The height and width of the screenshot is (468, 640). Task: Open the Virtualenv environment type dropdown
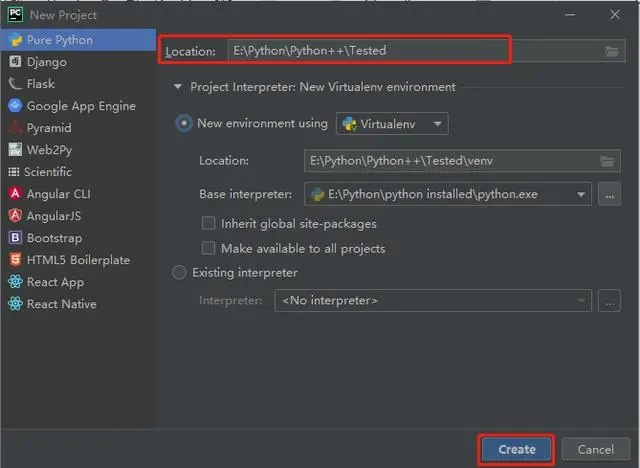point(393,124)
